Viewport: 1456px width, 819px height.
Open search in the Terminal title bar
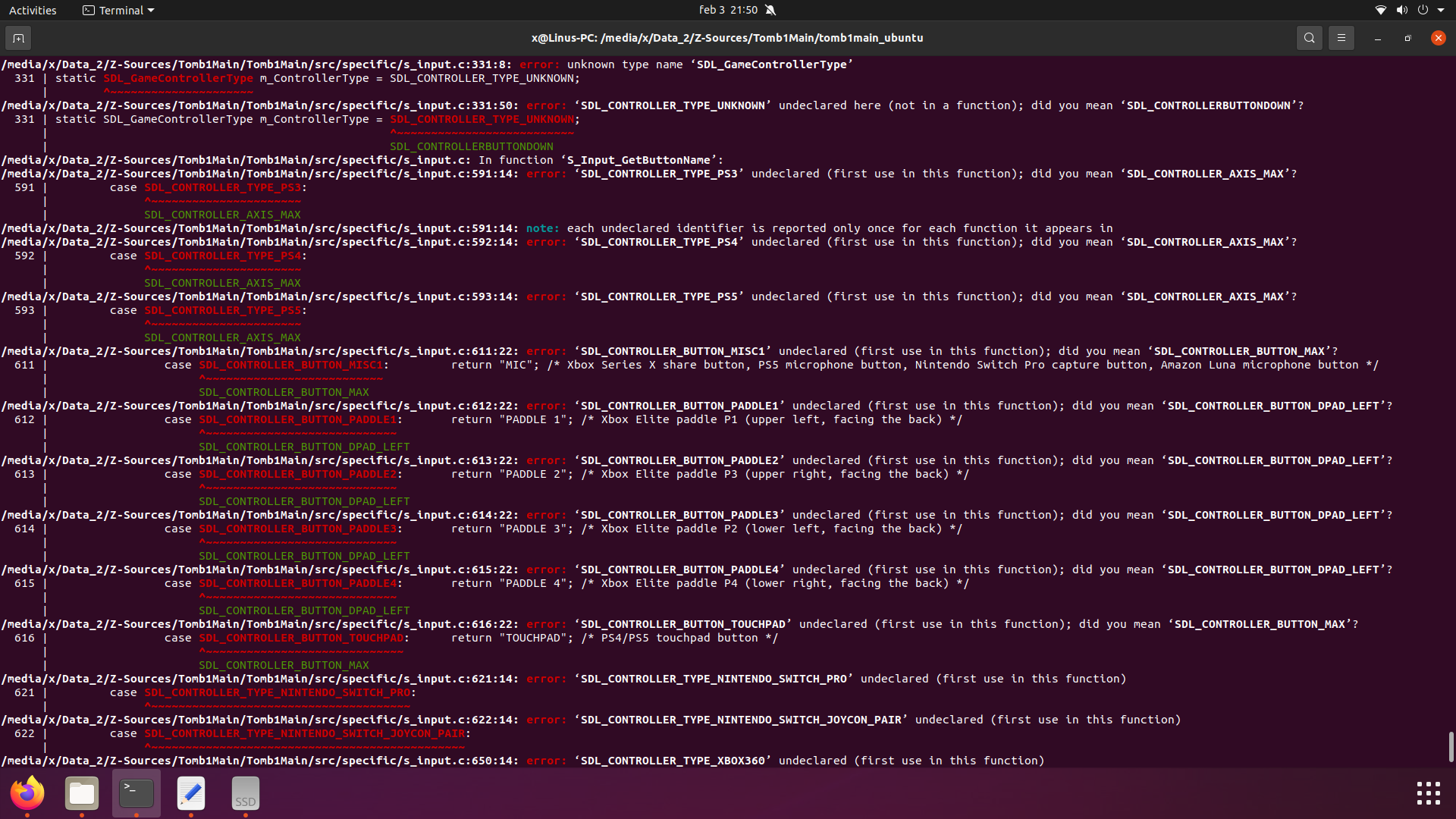(1310, 38)
